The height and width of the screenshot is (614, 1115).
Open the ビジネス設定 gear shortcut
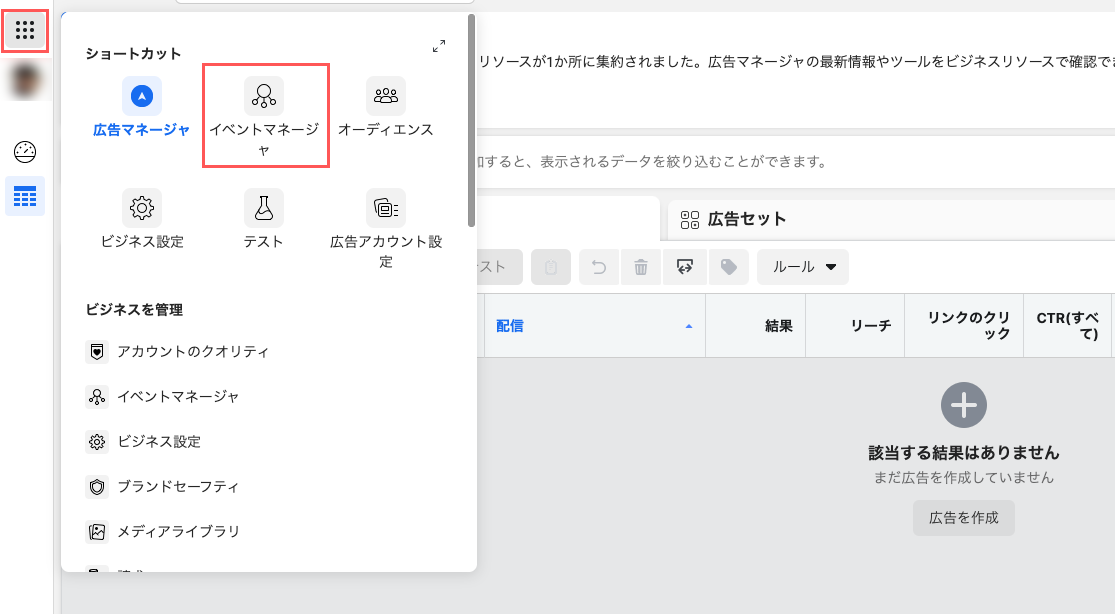(142, 208)
